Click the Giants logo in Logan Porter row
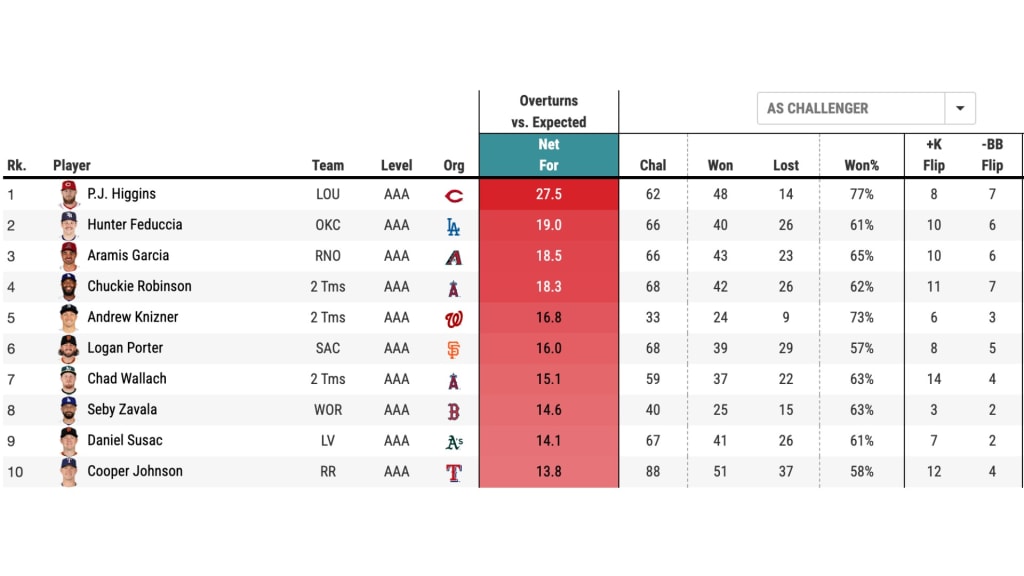 [x=454, y=349]
